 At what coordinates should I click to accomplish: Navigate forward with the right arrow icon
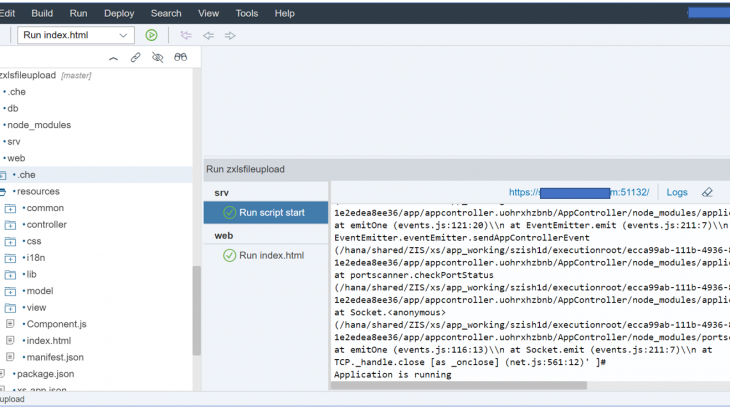click(x=230, y=35)
